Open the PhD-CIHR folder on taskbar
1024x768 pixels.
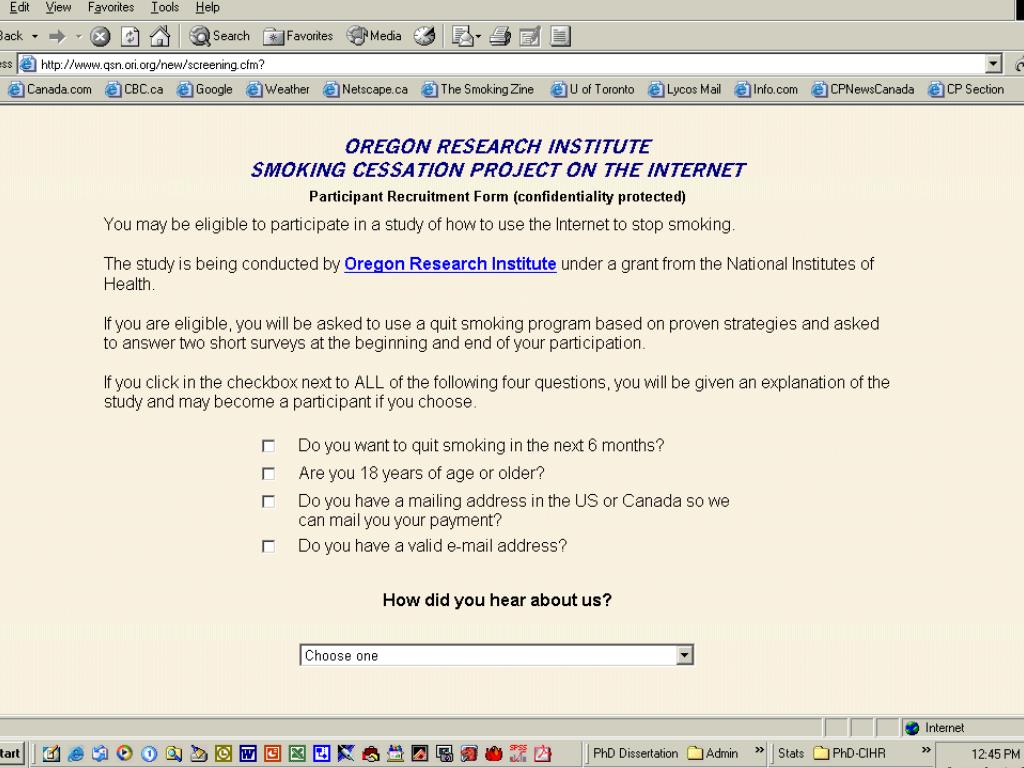pos(850,754)
